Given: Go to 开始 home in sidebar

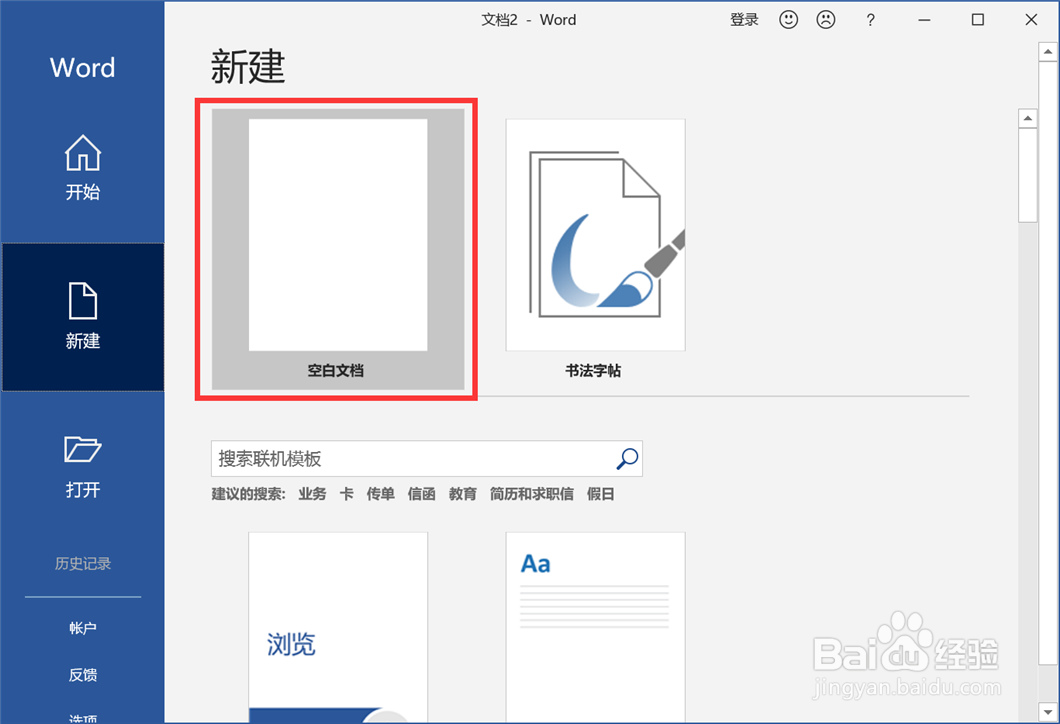Looking at the screenshot, I should [x=82, y=168].
